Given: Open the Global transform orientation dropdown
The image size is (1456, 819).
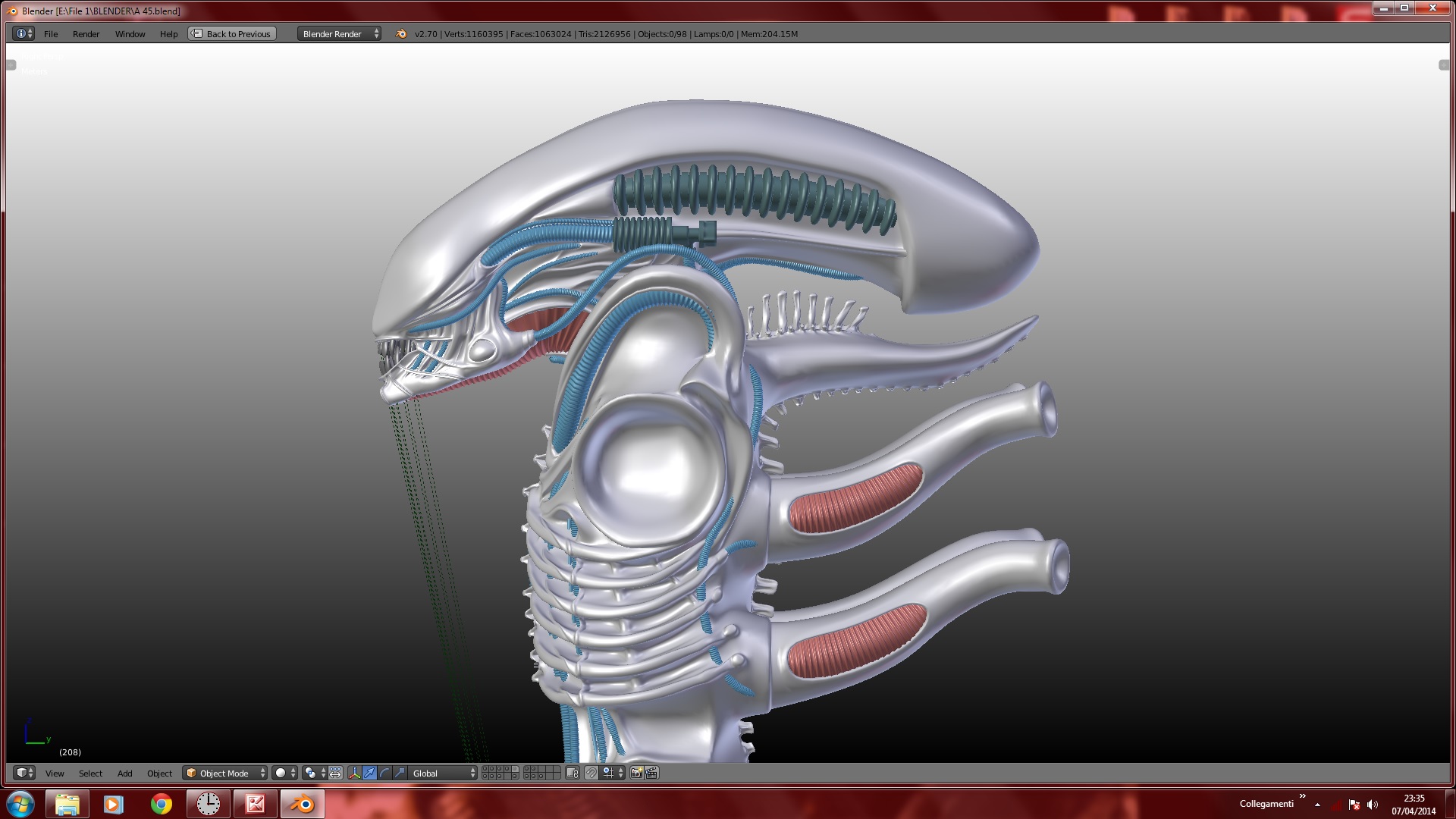Looking at the screenshot, I should (x=443, y=773).
